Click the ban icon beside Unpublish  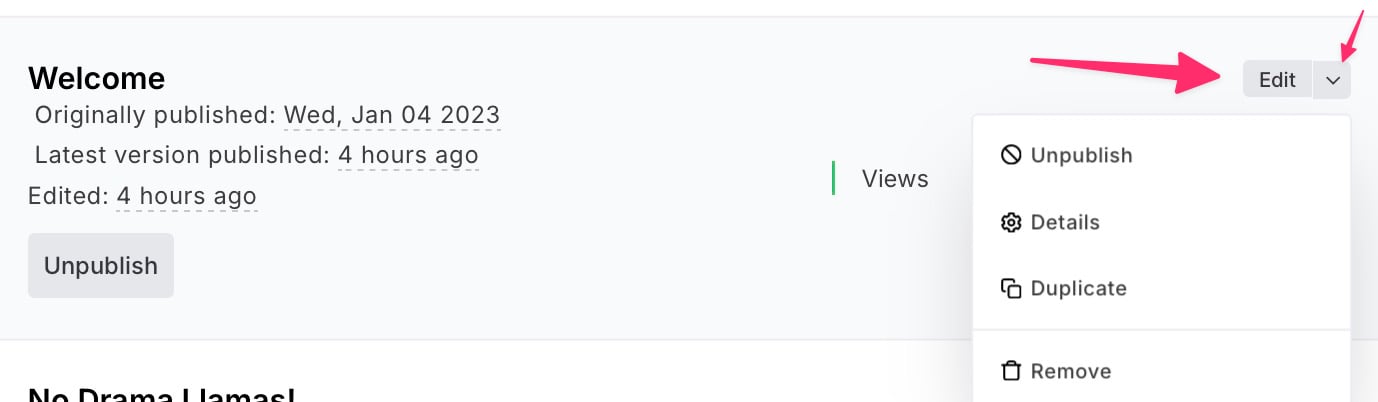coord(1011,155)
